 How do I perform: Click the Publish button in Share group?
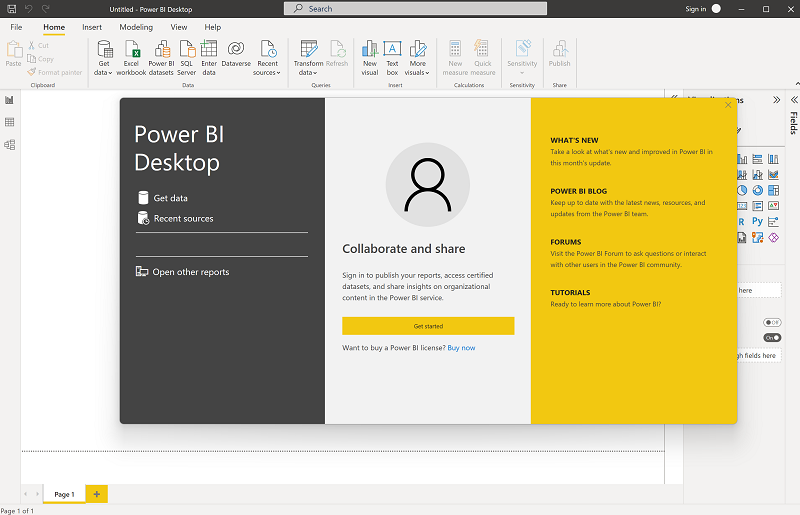[x=560, y=54]
